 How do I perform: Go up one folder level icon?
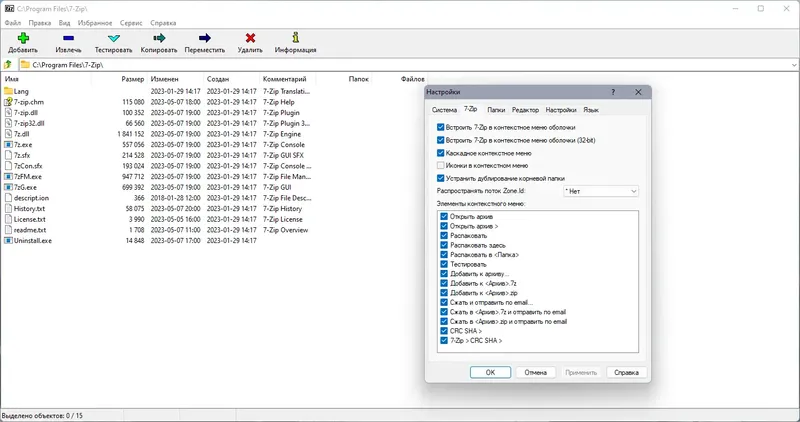(8, 65)
